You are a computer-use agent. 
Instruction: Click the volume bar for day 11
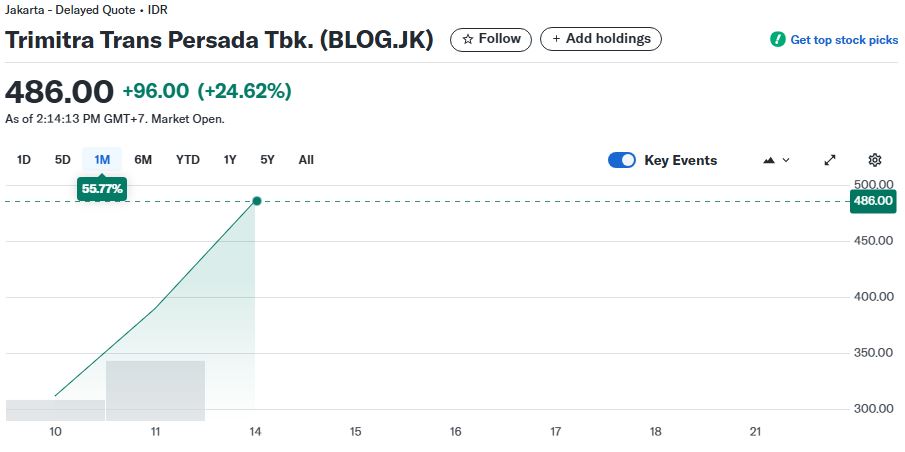click(x=155, y=391)
